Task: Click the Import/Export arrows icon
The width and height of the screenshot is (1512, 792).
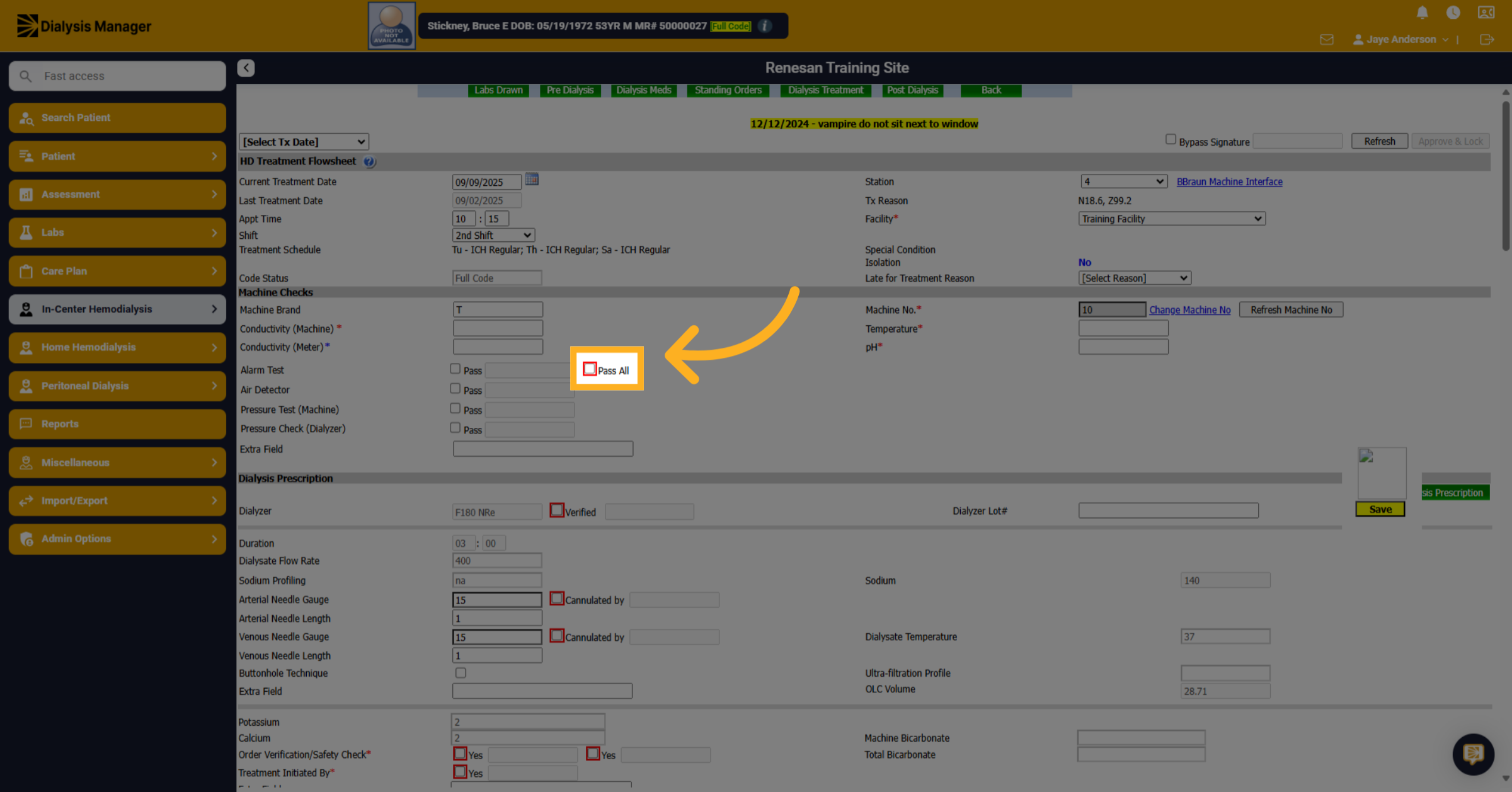Action: (26, 501)
